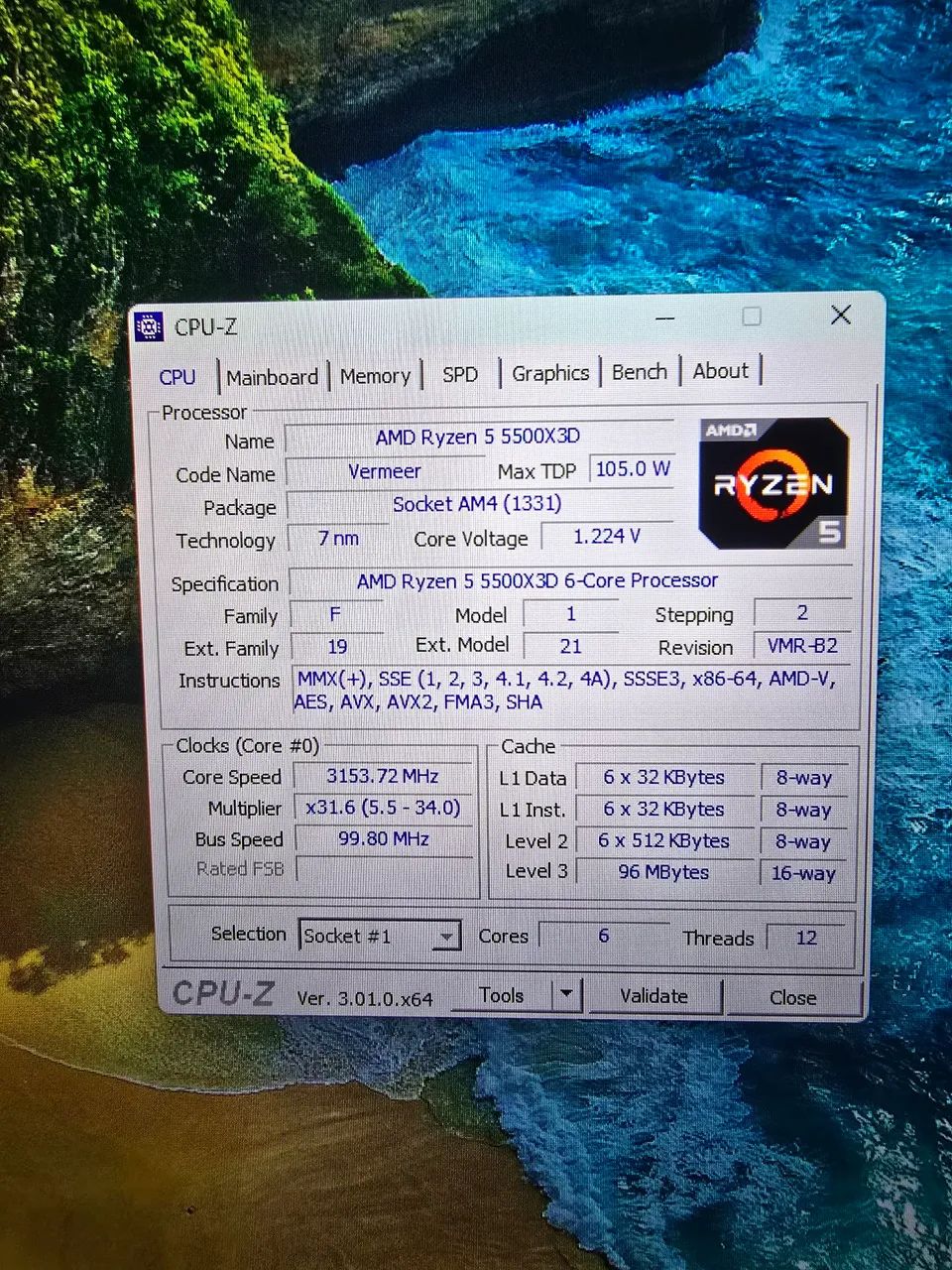Viewport: 952px width, 1270px height.
Task: Expand the Tools dropdown arrow
Action: (x=566, y=994)
